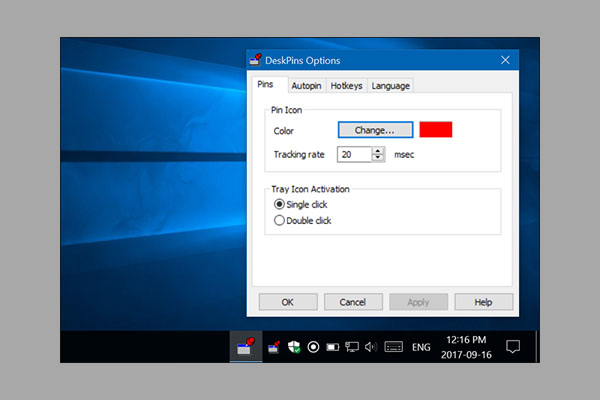Click the red pin color swatch
Screen dimensions: 600x400
click(x=436, y=129)
